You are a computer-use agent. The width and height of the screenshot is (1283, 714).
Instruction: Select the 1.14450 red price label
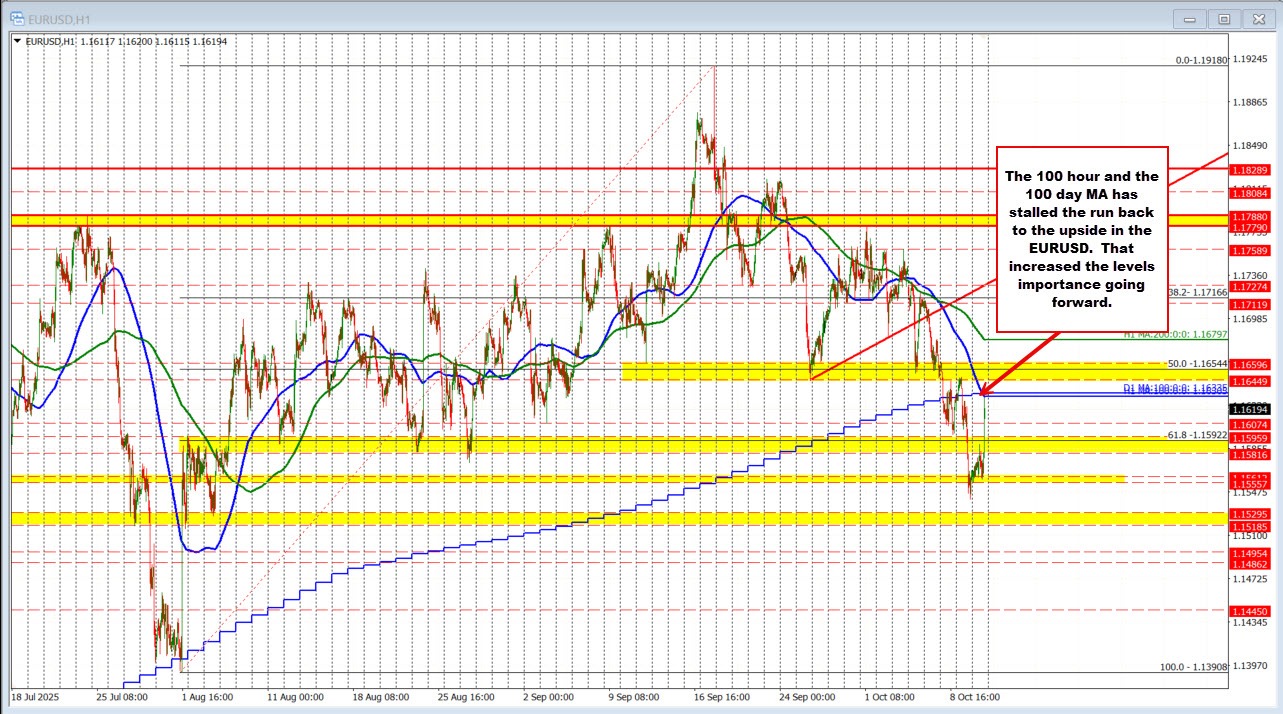pos(1250,611)
